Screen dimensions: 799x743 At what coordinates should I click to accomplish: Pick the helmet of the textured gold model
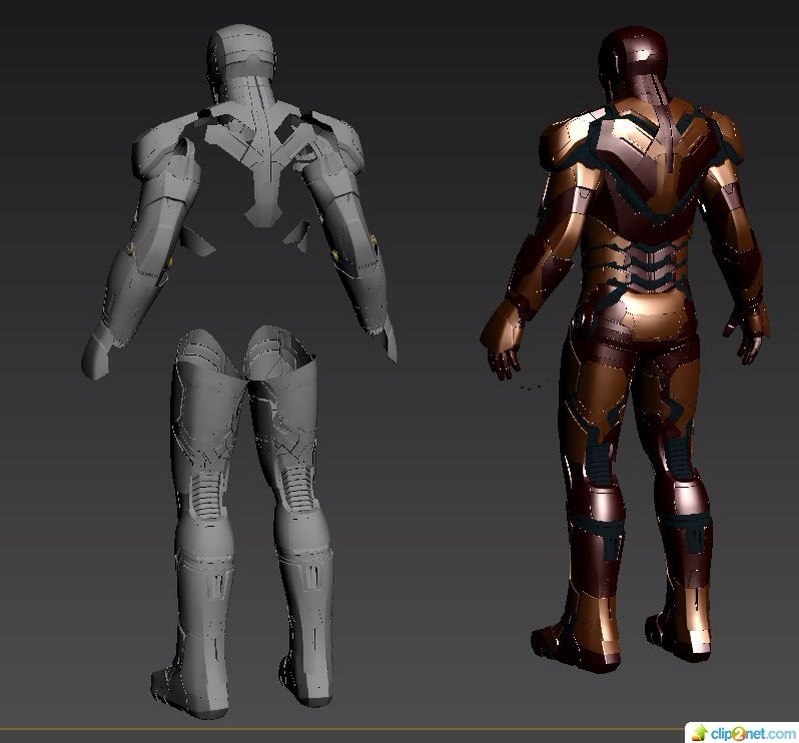[x=632, y=64]
